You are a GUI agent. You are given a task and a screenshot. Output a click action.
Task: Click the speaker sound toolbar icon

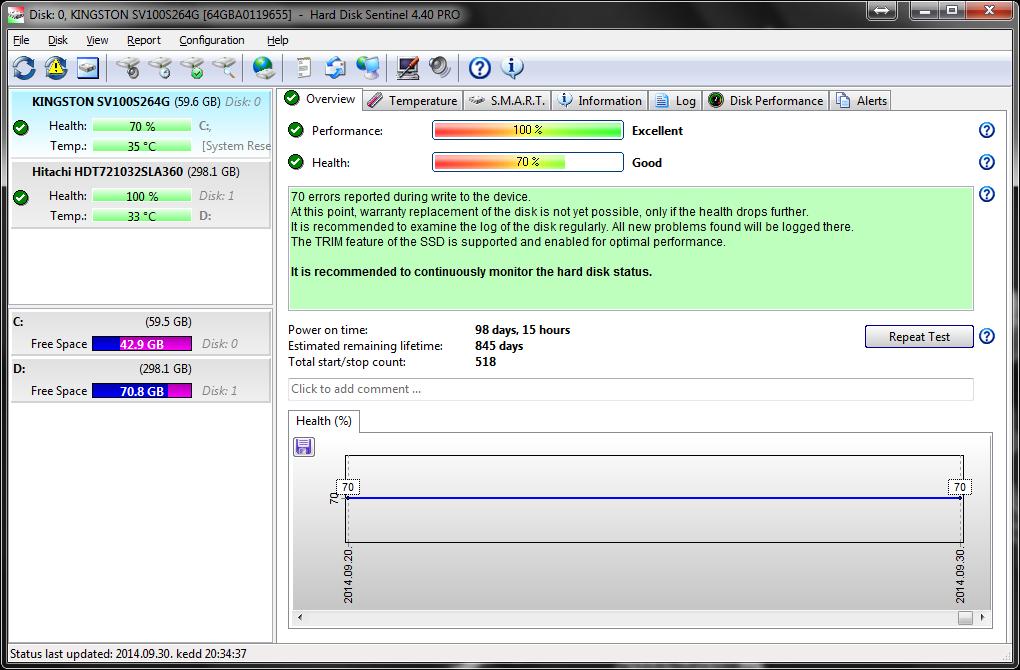pyautogui.click(x=440, y=68)
